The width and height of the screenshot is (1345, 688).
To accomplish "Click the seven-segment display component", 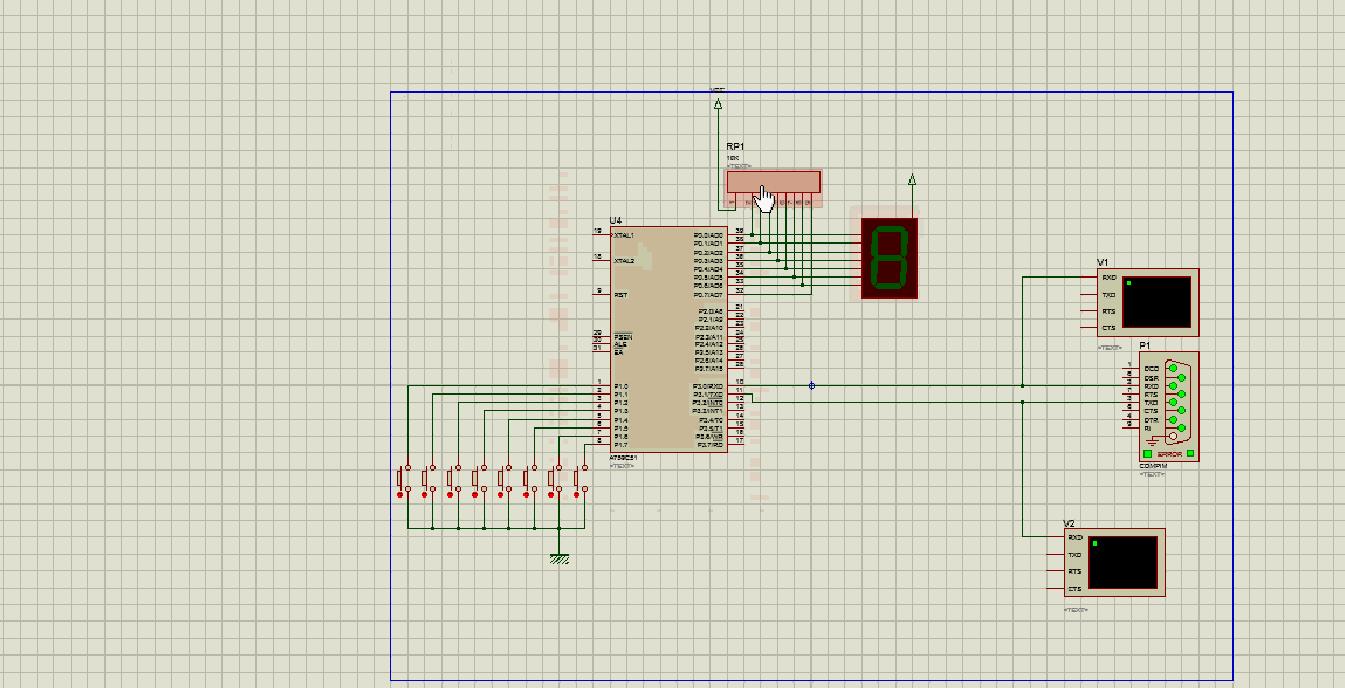I will point(889,258).
